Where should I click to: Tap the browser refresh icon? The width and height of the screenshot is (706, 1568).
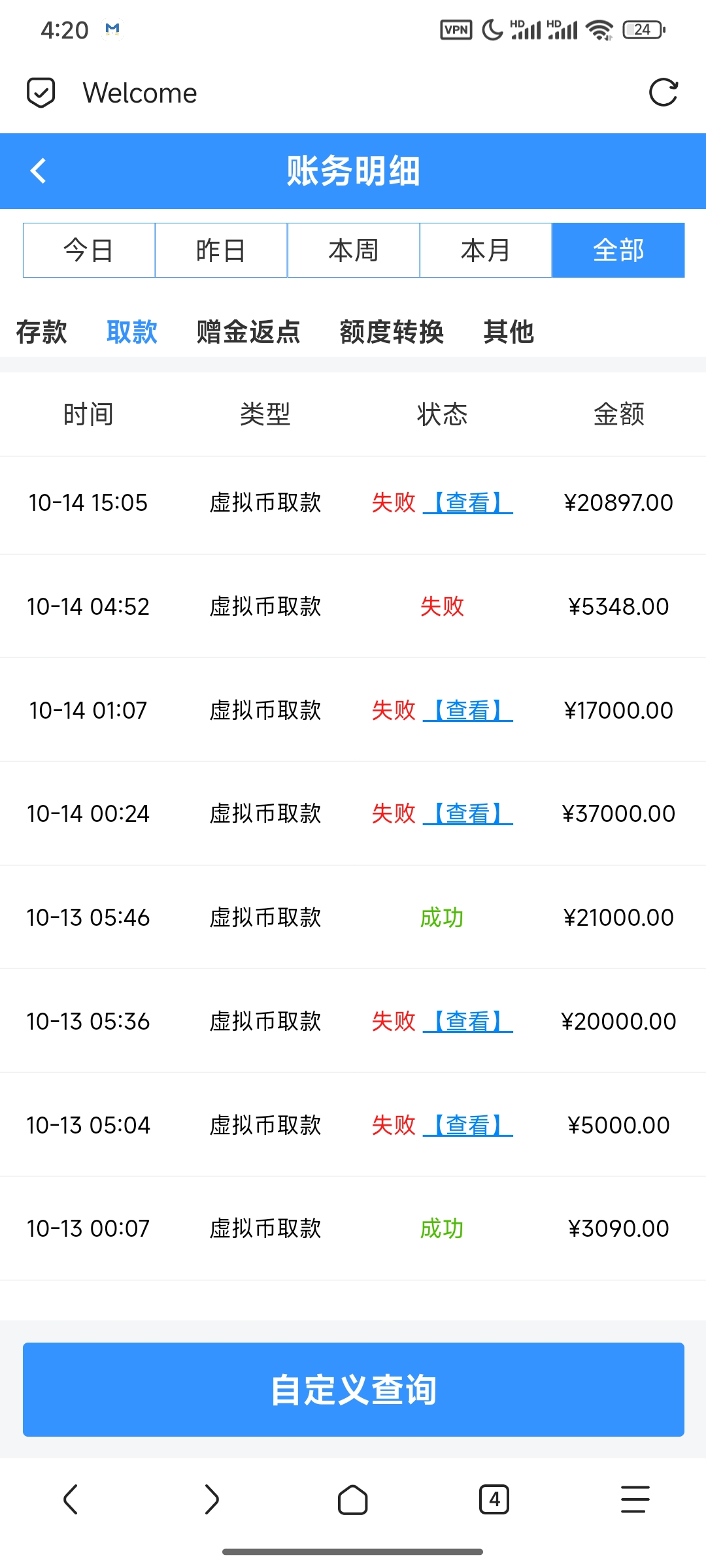coord(663,93)
